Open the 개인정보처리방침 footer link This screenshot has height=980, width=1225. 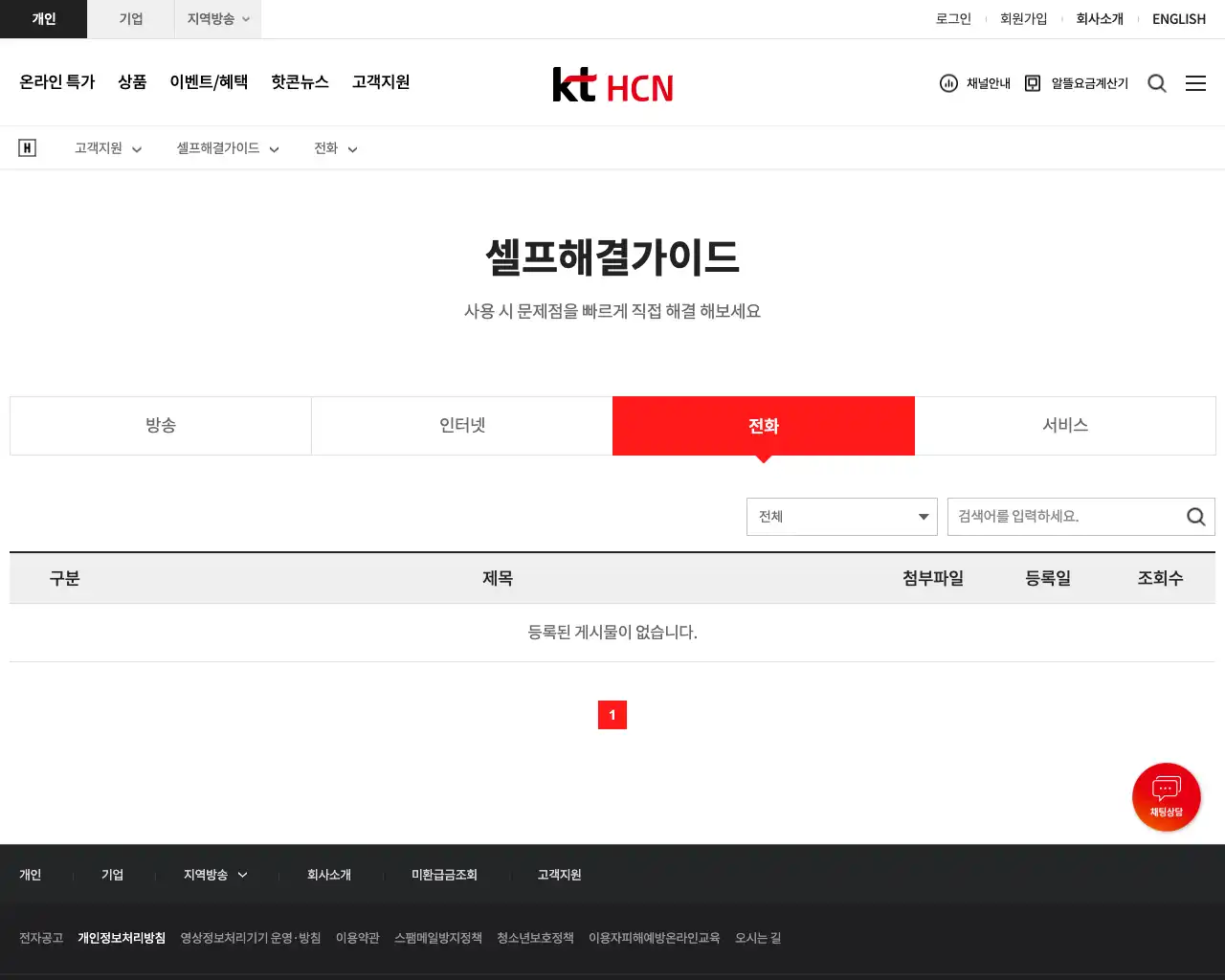pos(122,938)
